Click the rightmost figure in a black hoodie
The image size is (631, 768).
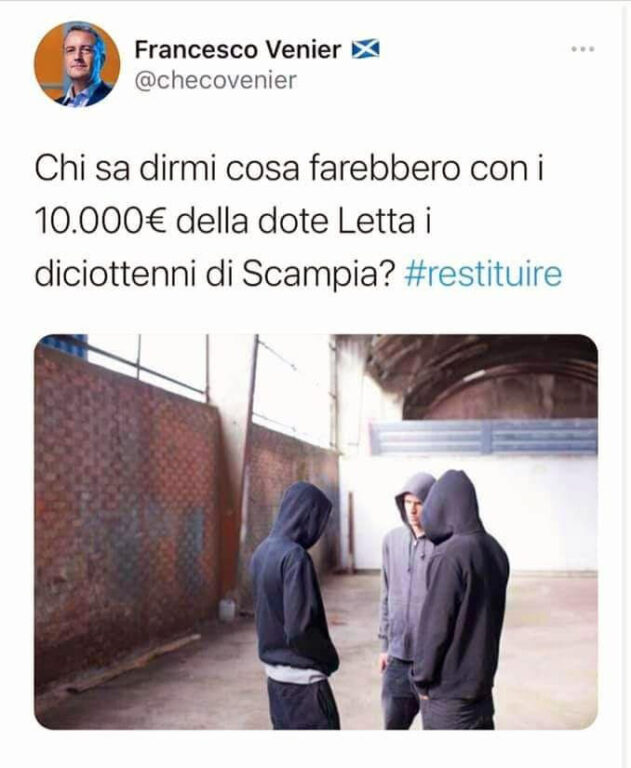[x=460, y=600]
